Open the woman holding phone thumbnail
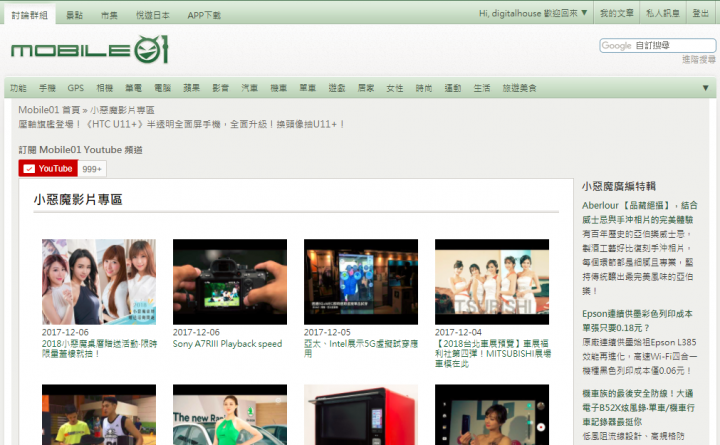The width and height of the screenshot is (720, 445). pyautogui.click(x=492, y=415)
